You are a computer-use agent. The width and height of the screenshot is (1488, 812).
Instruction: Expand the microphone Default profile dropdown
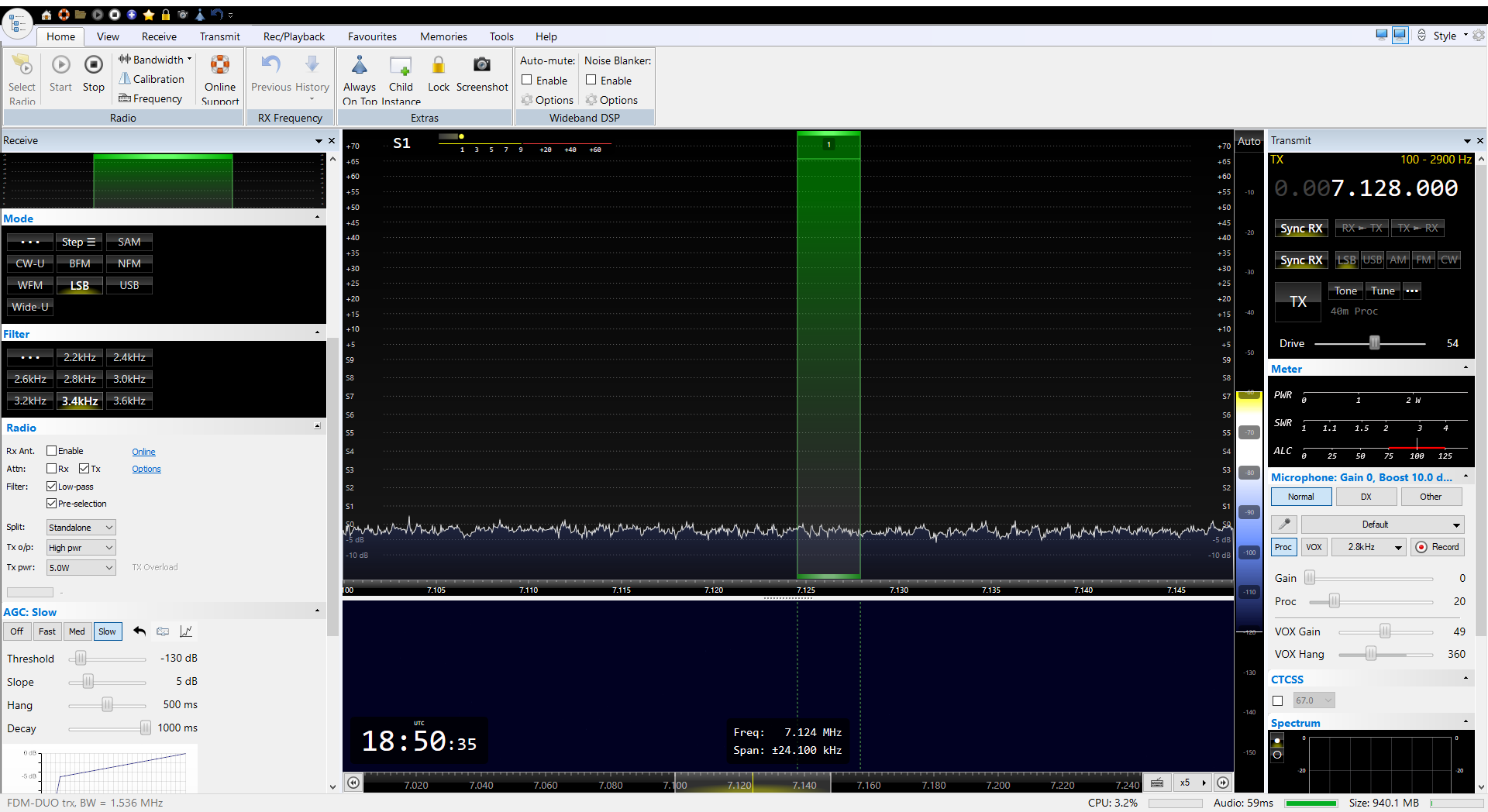[x=1382, y=525]
